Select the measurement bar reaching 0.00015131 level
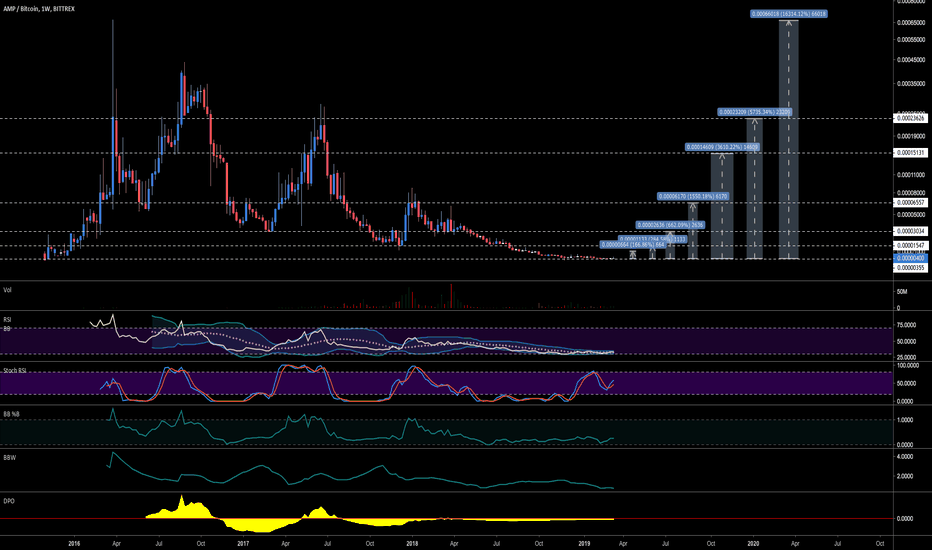This screenshot has width=932, height=550. [x=722, y=206]
